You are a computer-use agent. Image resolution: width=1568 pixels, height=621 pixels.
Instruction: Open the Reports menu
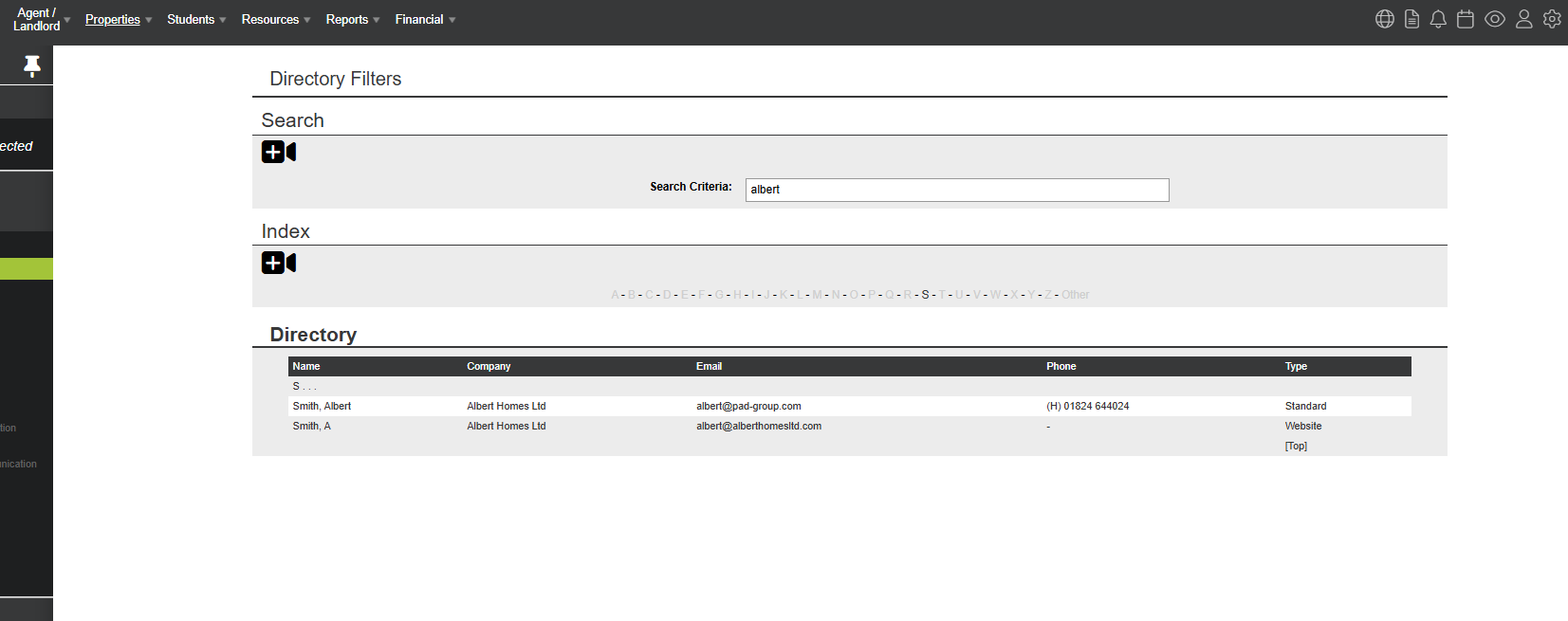point(352,20)
